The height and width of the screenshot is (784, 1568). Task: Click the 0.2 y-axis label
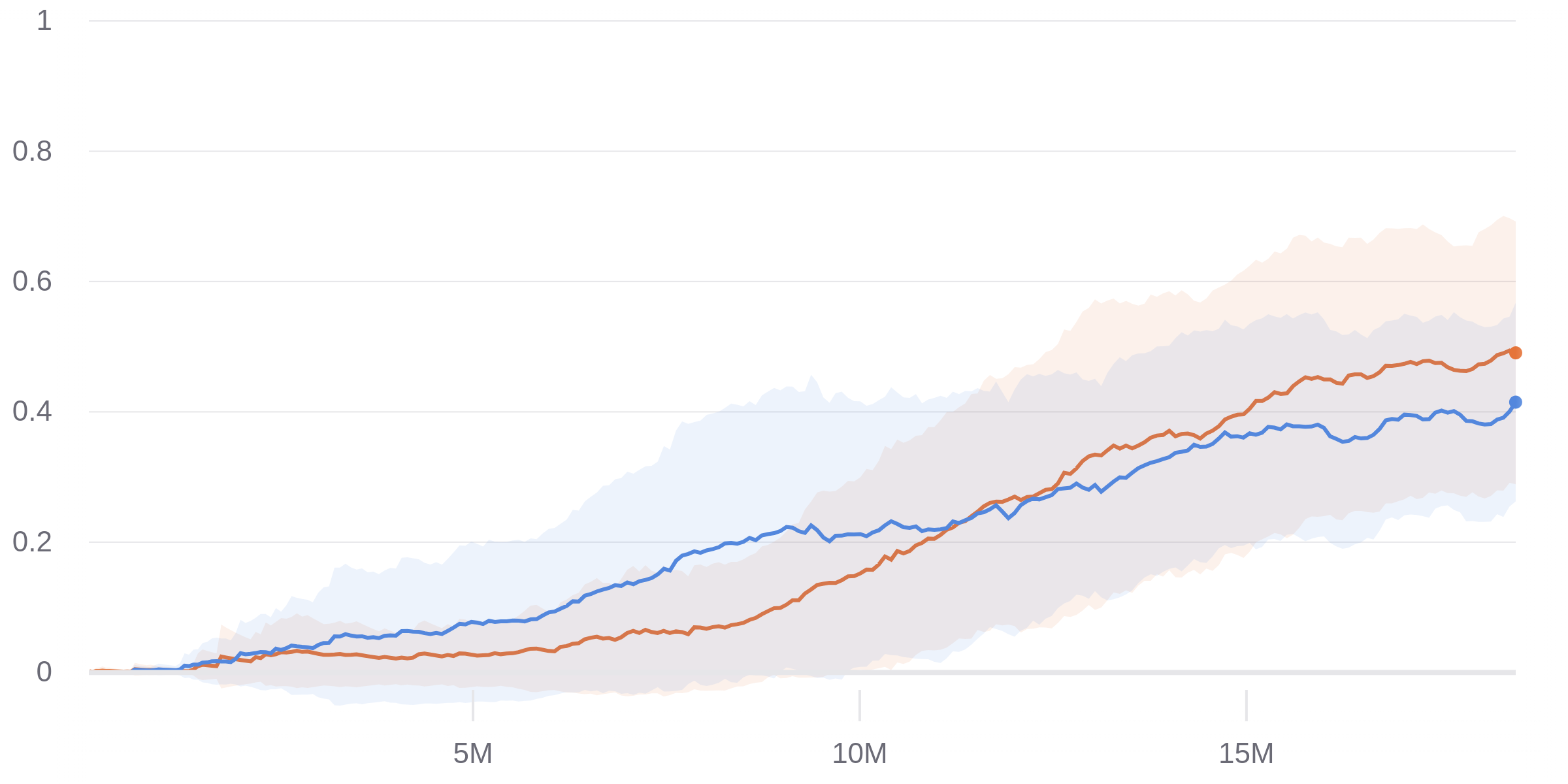click(32, 542)
